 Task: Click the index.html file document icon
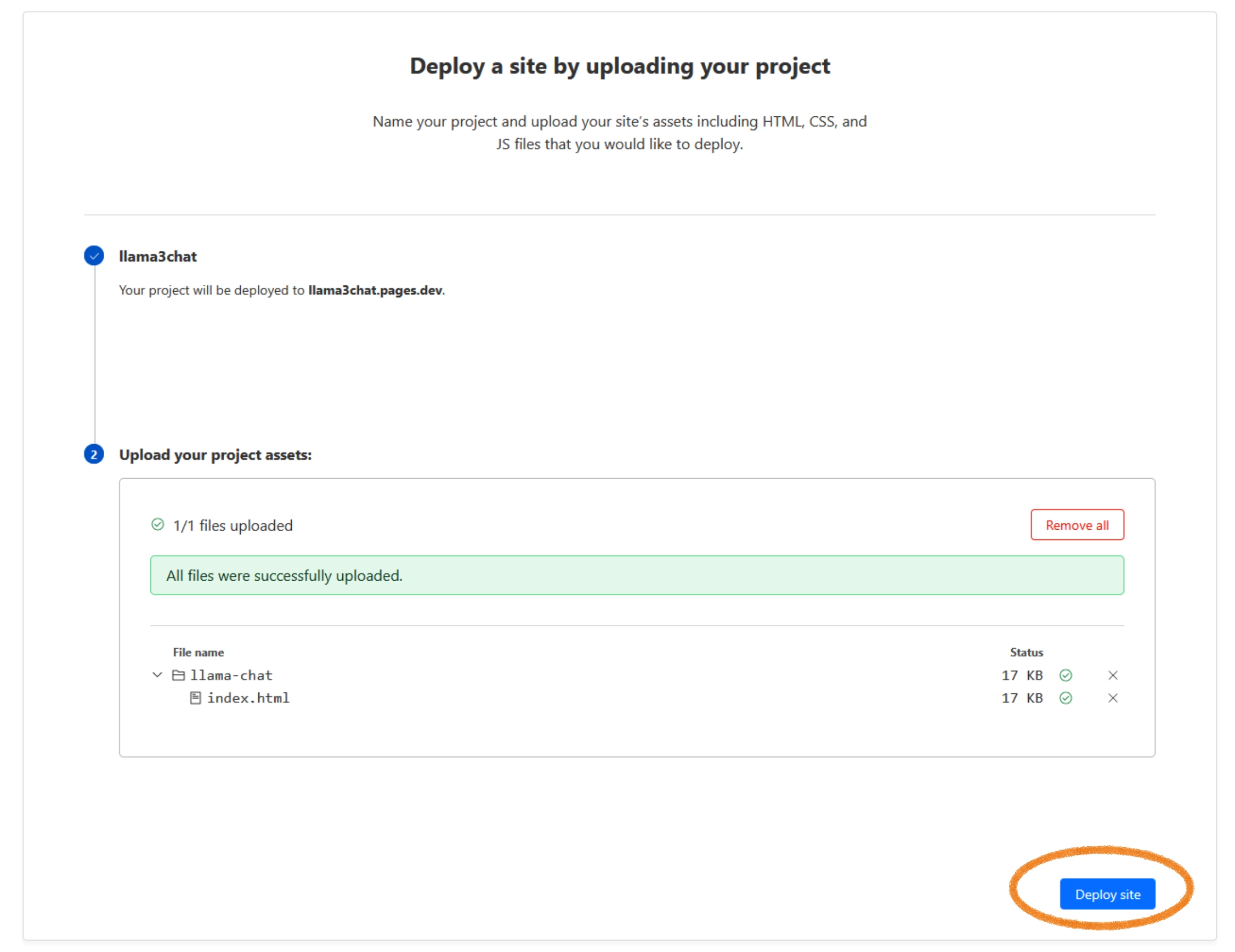(x=195, y=698)
